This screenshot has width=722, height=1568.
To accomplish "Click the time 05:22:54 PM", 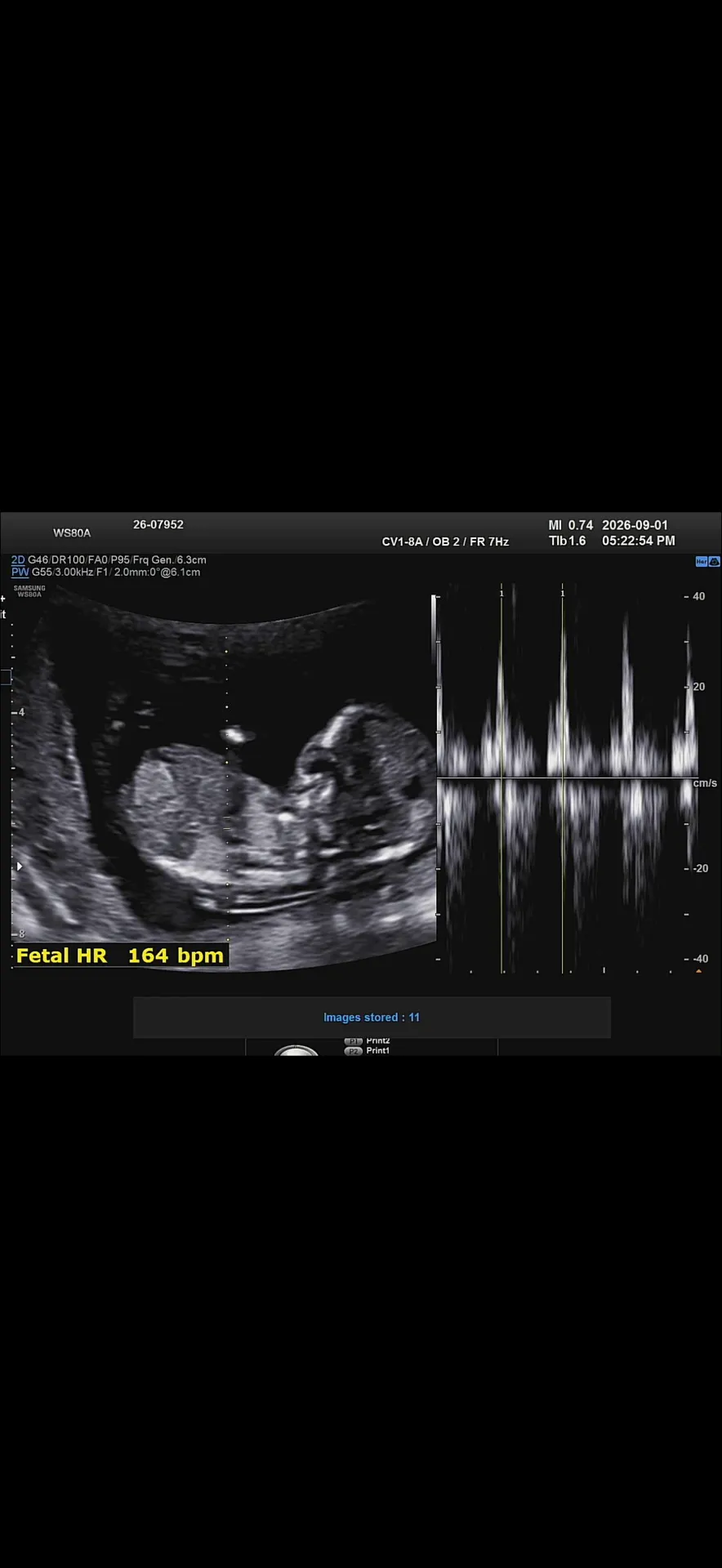I will click(639, 541).
